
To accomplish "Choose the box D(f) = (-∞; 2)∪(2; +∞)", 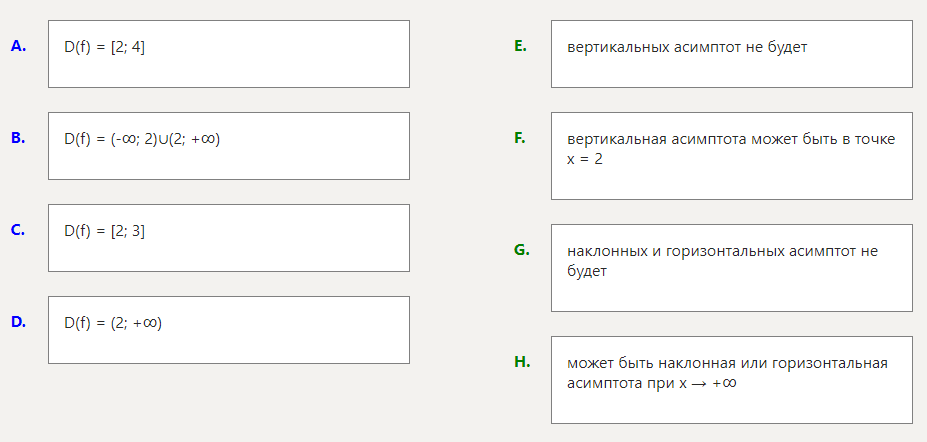I will 228,146.
